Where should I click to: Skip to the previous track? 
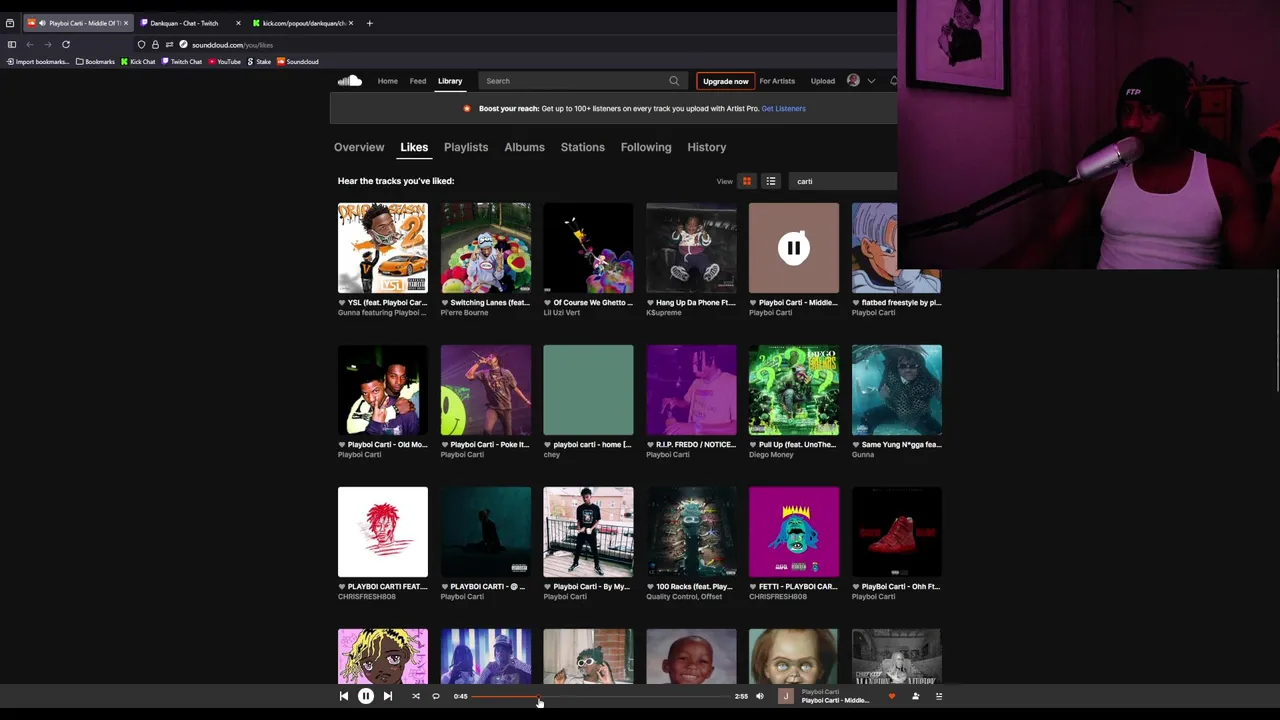[344, 696]
